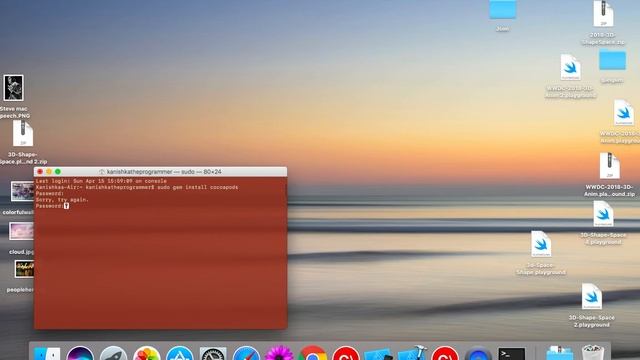This screenshot has width=640, height=360.
Task: Click the cursor block after Password prompt
Action: point(67,206)
